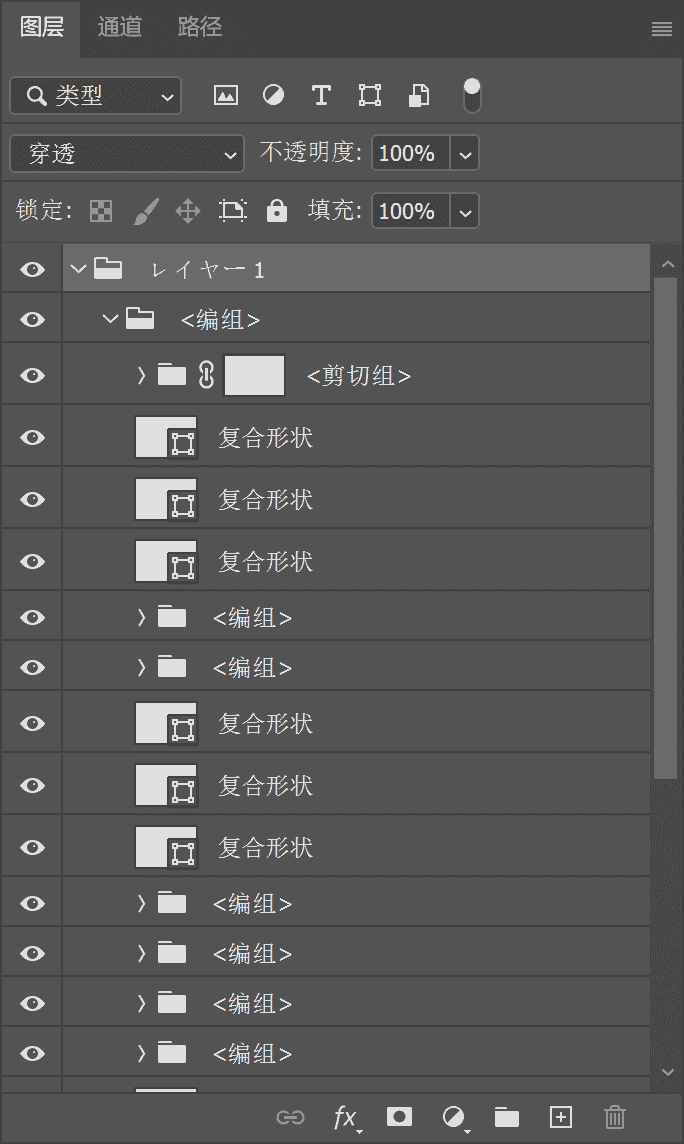The height and width of the screenshot is (1144, 684).
Task: Open the 填充 slider dropdown arrow
Action: coord(465,211)
